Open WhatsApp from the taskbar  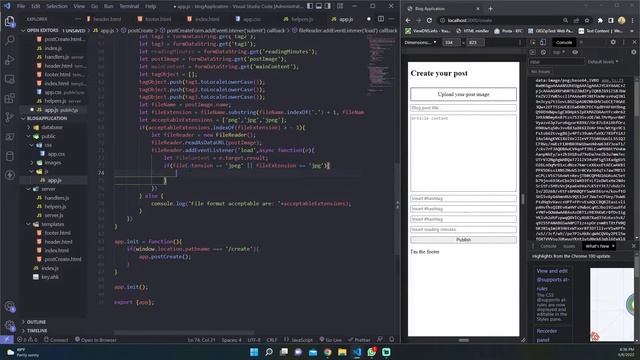371,352
